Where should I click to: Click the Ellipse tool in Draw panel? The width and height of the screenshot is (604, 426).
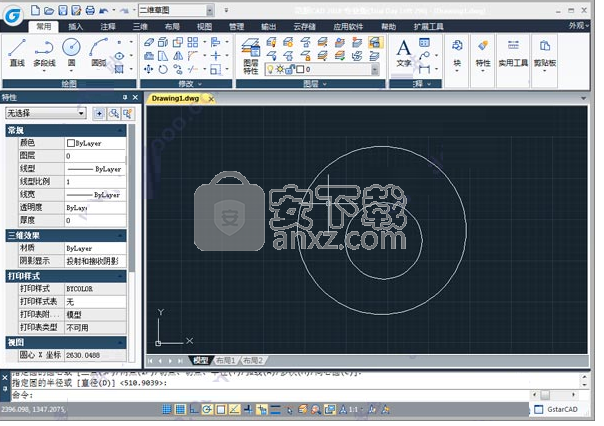pyautogui.click(x=119, y=56)
